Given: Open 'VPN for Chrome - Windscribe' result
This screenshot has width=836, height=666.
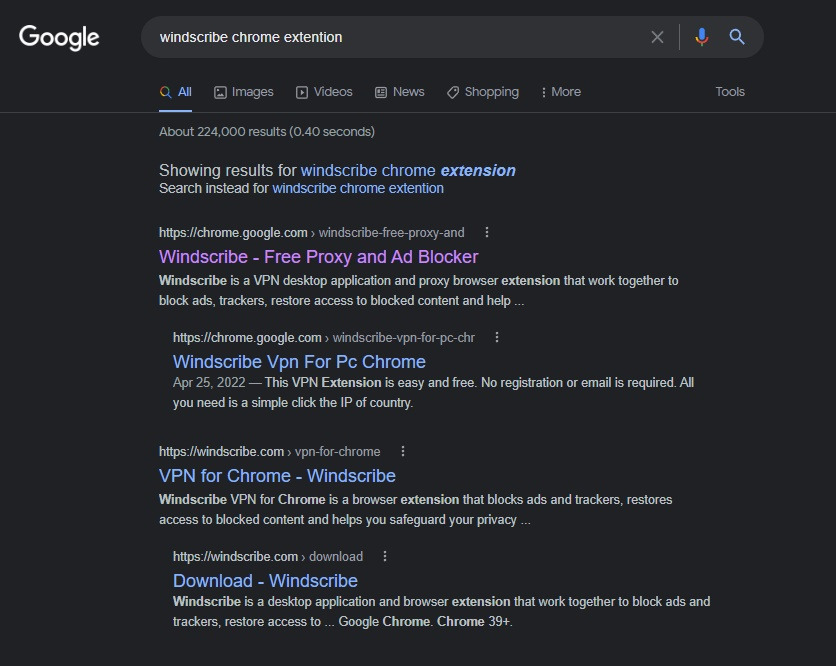Looking at the screenshot, I should coord(277,476).
